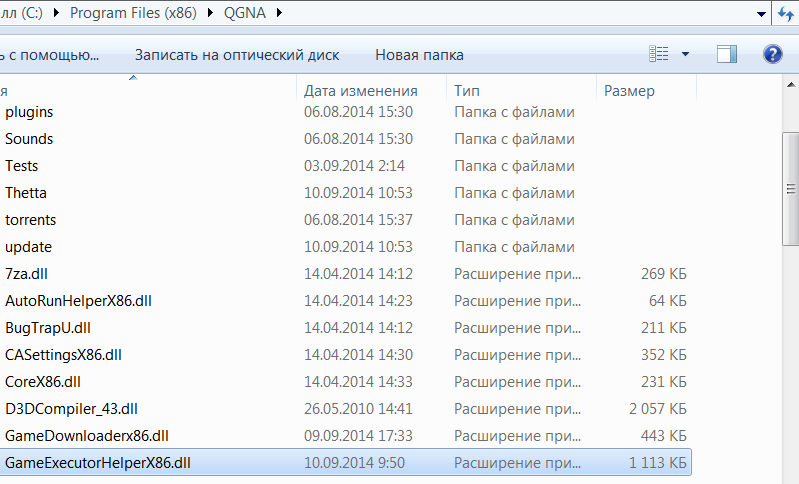Sort by 'Тип' column header
This screenshot has width=799, height=484.
coord(467,91)
